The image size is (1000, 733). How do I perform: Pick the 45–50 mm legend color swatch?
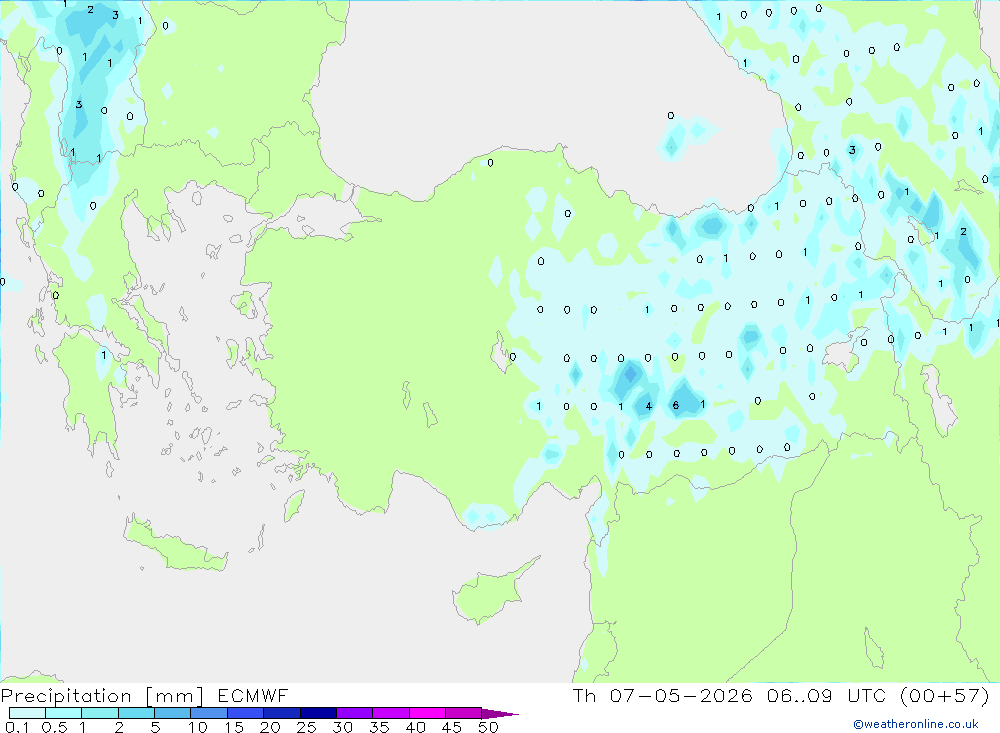pos(463,713)
